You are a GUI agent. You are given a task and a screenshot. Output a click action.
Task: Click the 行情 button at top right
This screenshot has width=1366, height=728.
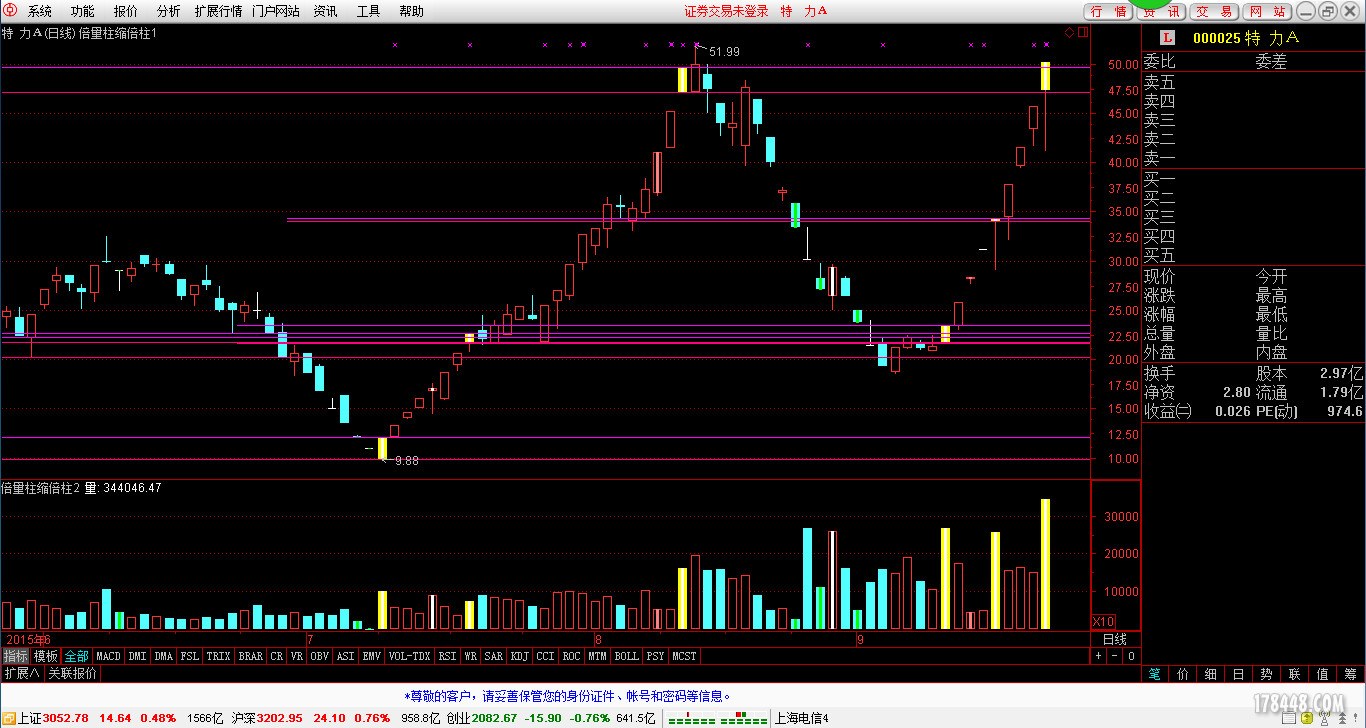(1109, 11)
